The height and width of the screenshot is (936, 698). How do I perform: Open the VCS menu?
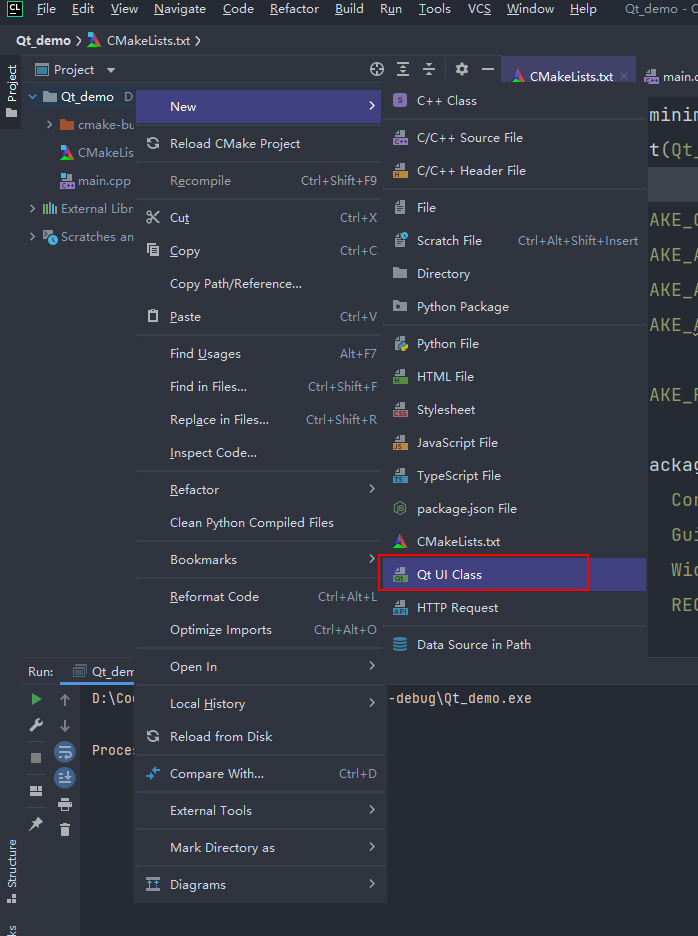tap(479, 9)
